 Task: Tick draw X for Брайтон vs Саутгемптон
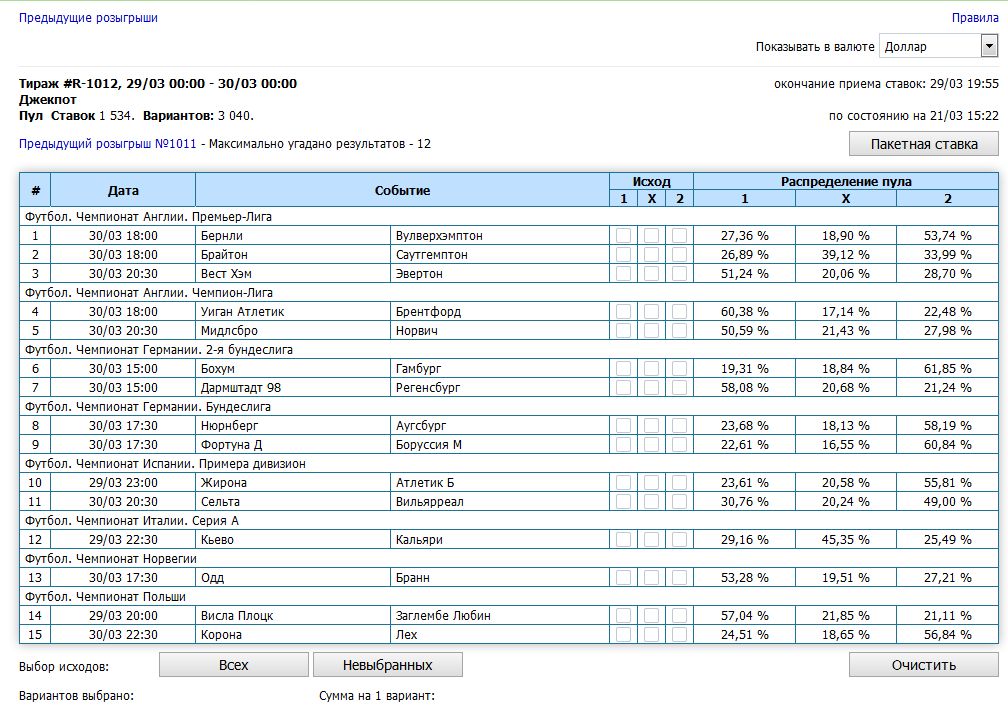point(652,255)
